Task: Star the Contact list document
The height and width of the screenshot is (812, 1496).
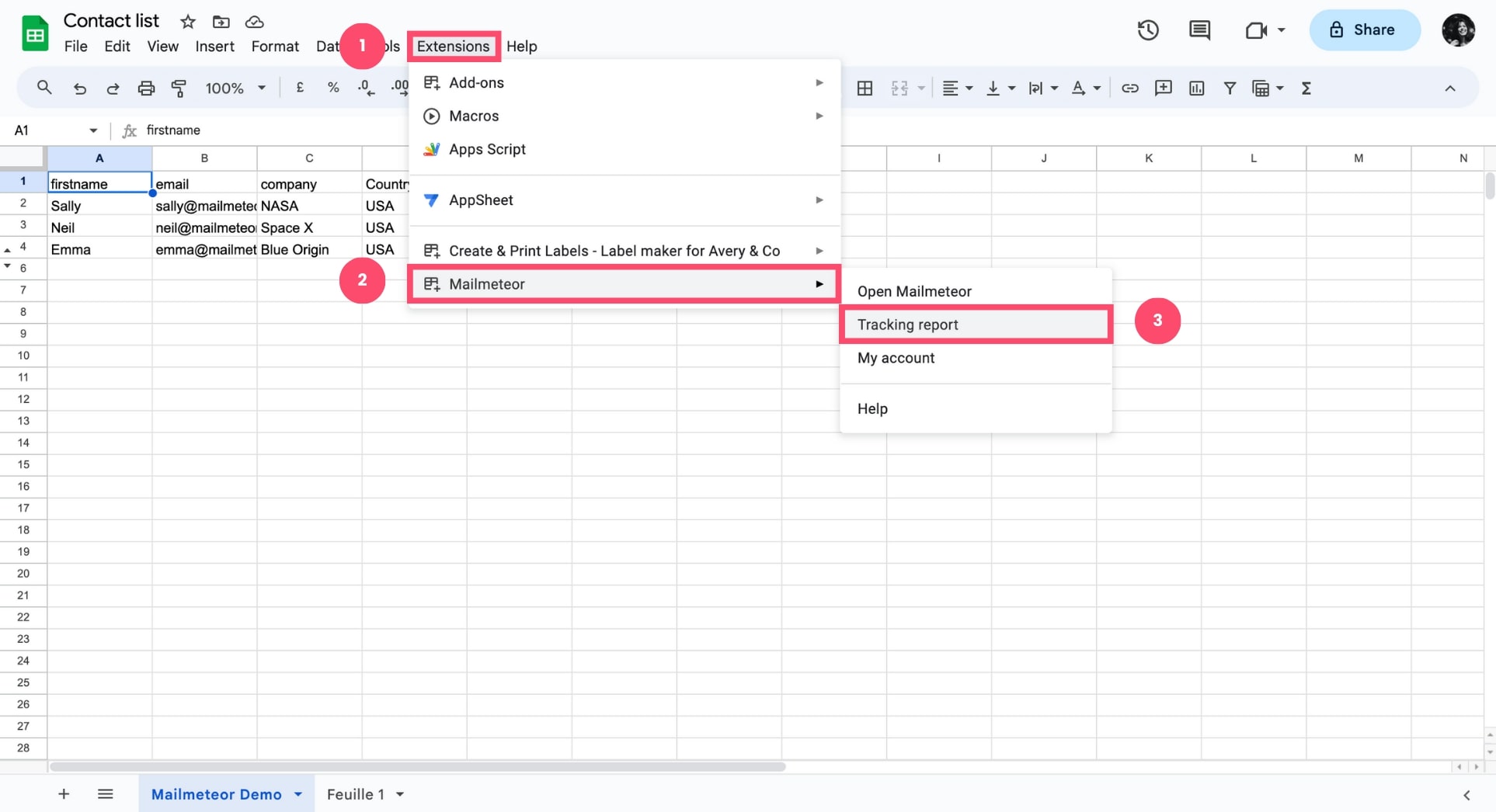Action: tap(187, 22)
